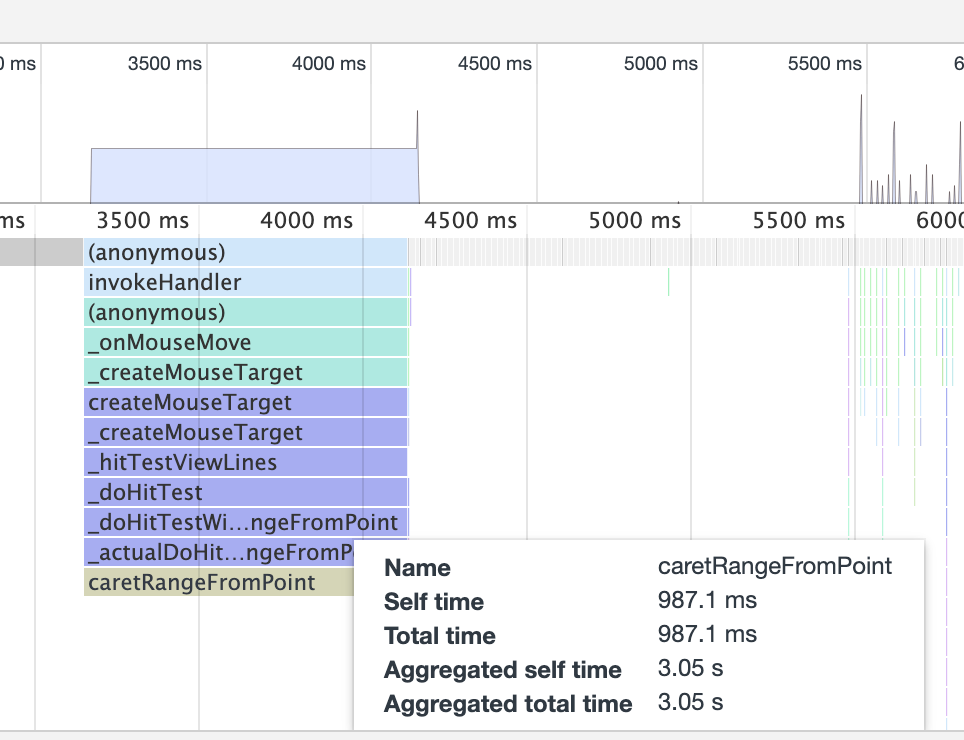This screenshot has width=964, height=740.
Task: Click the blue activity block in the overview
Action: [x=250, y=170]
